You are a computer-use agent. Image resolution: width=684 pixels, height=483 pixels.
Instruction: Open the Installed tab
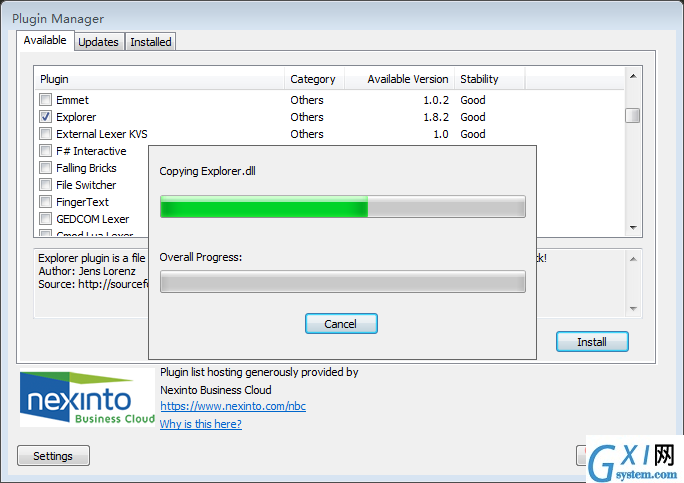click(151, 42)
